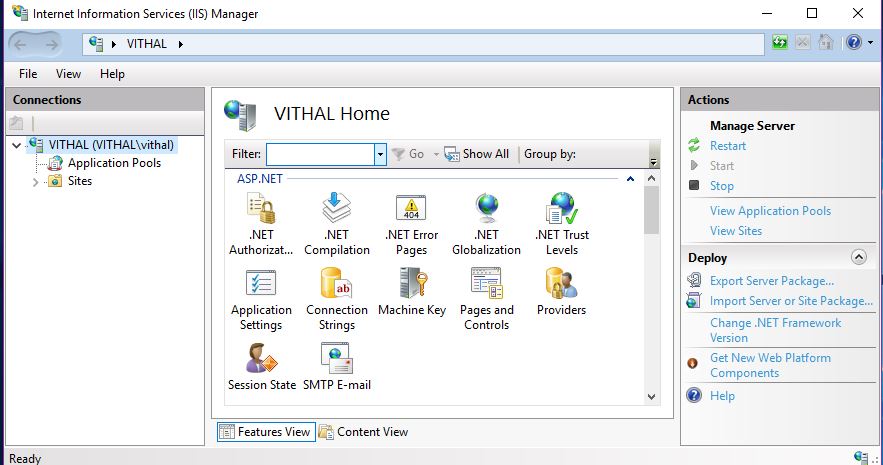Open .NET Compilation feature icon

(x=337, y=208)
